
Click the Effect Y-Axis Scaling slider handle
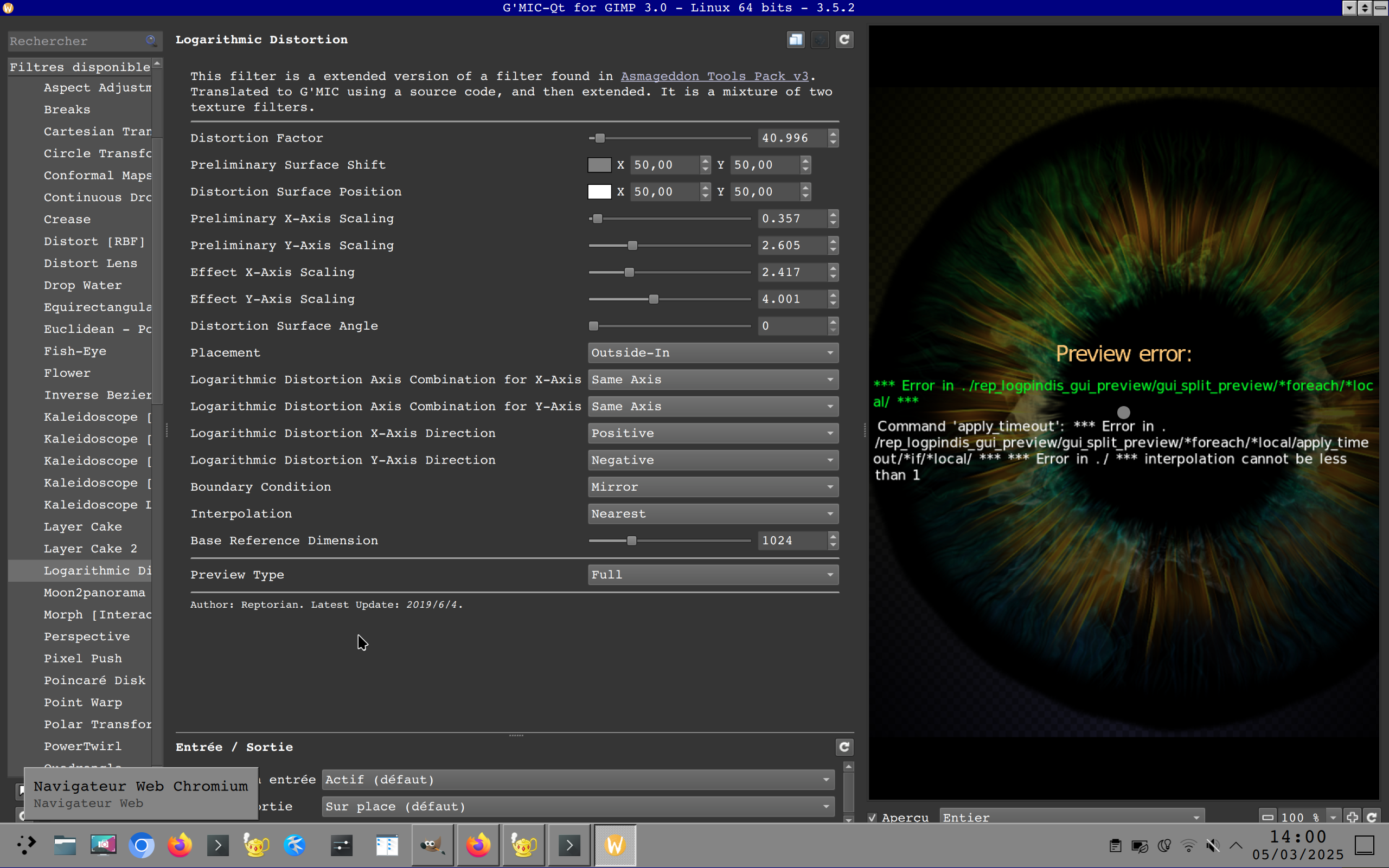tap(654, 299)
